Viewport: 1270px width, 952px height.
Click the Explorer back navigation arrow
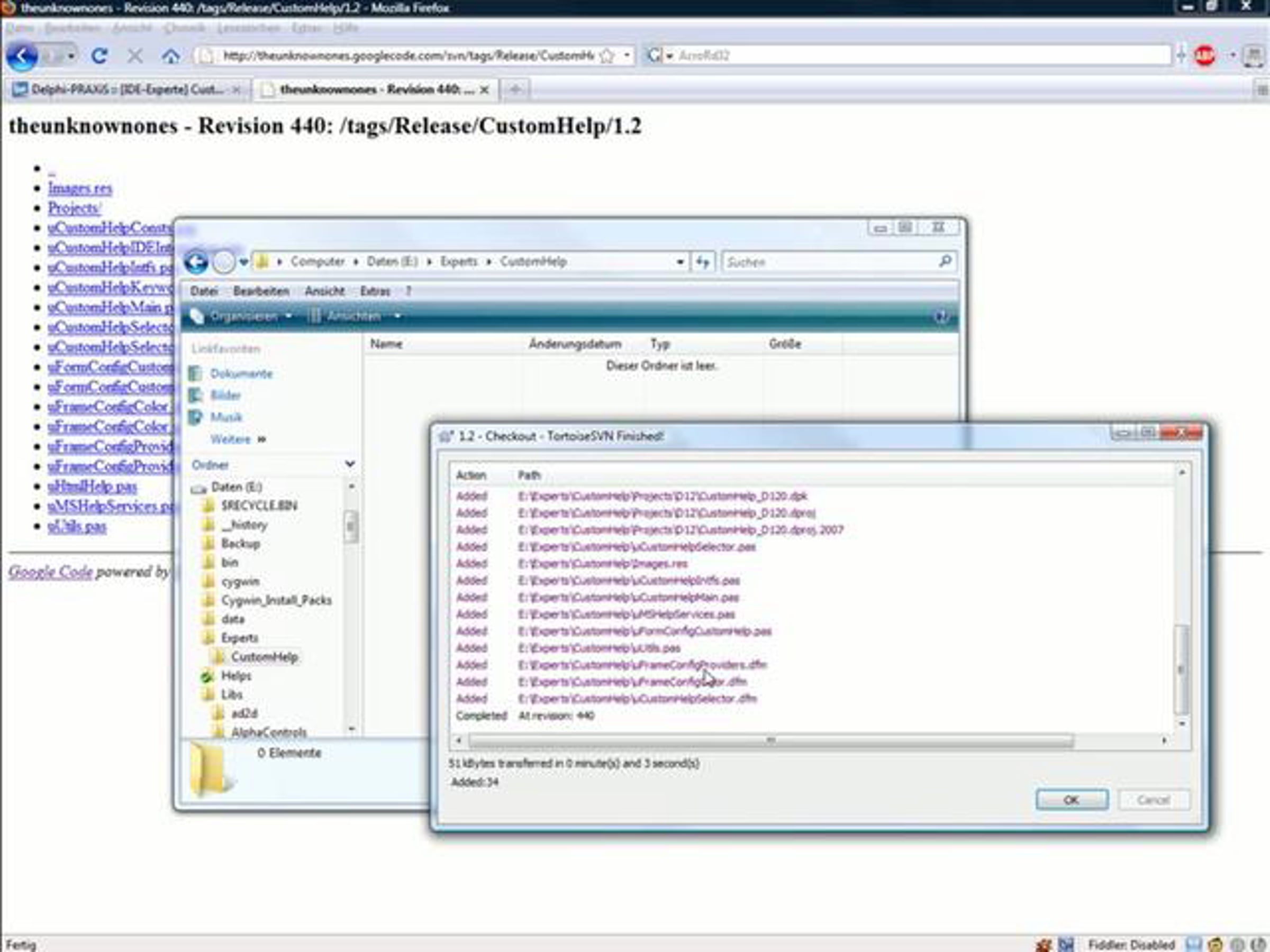pyautogui.click(x=196, y=262)
